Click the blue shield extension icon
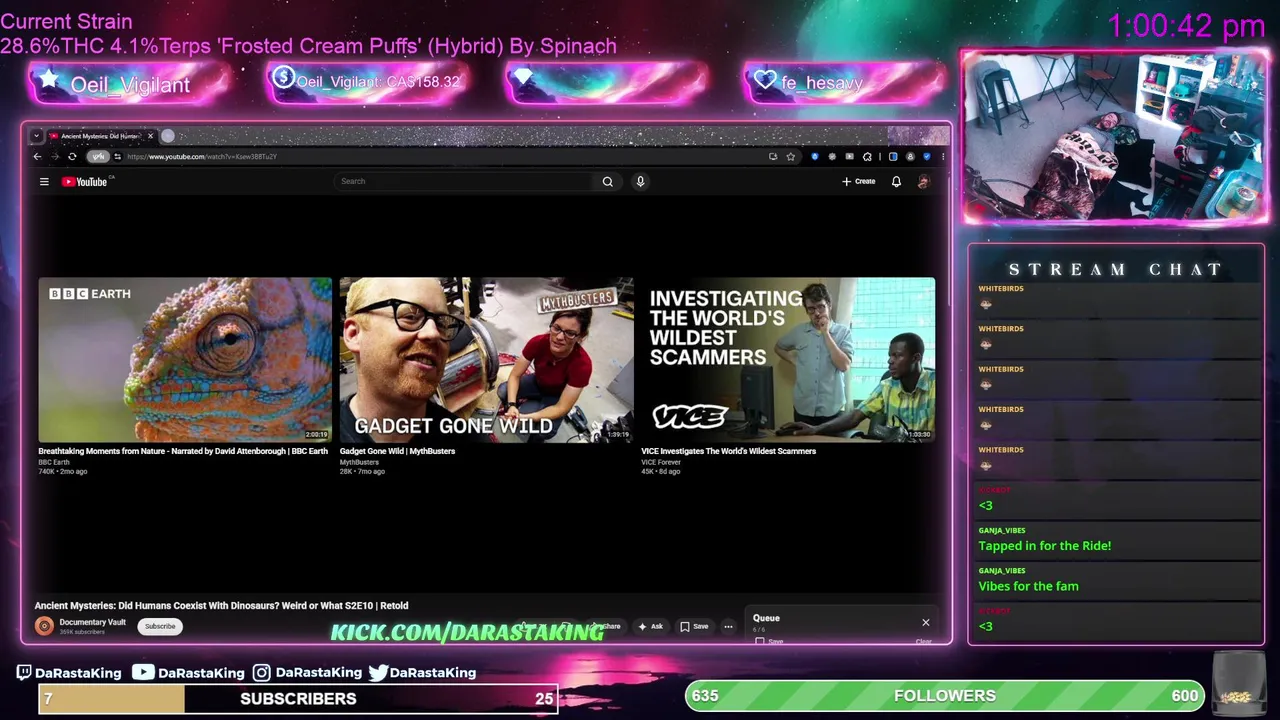Viewport: 1280px width, 720px height. [815, 156]
